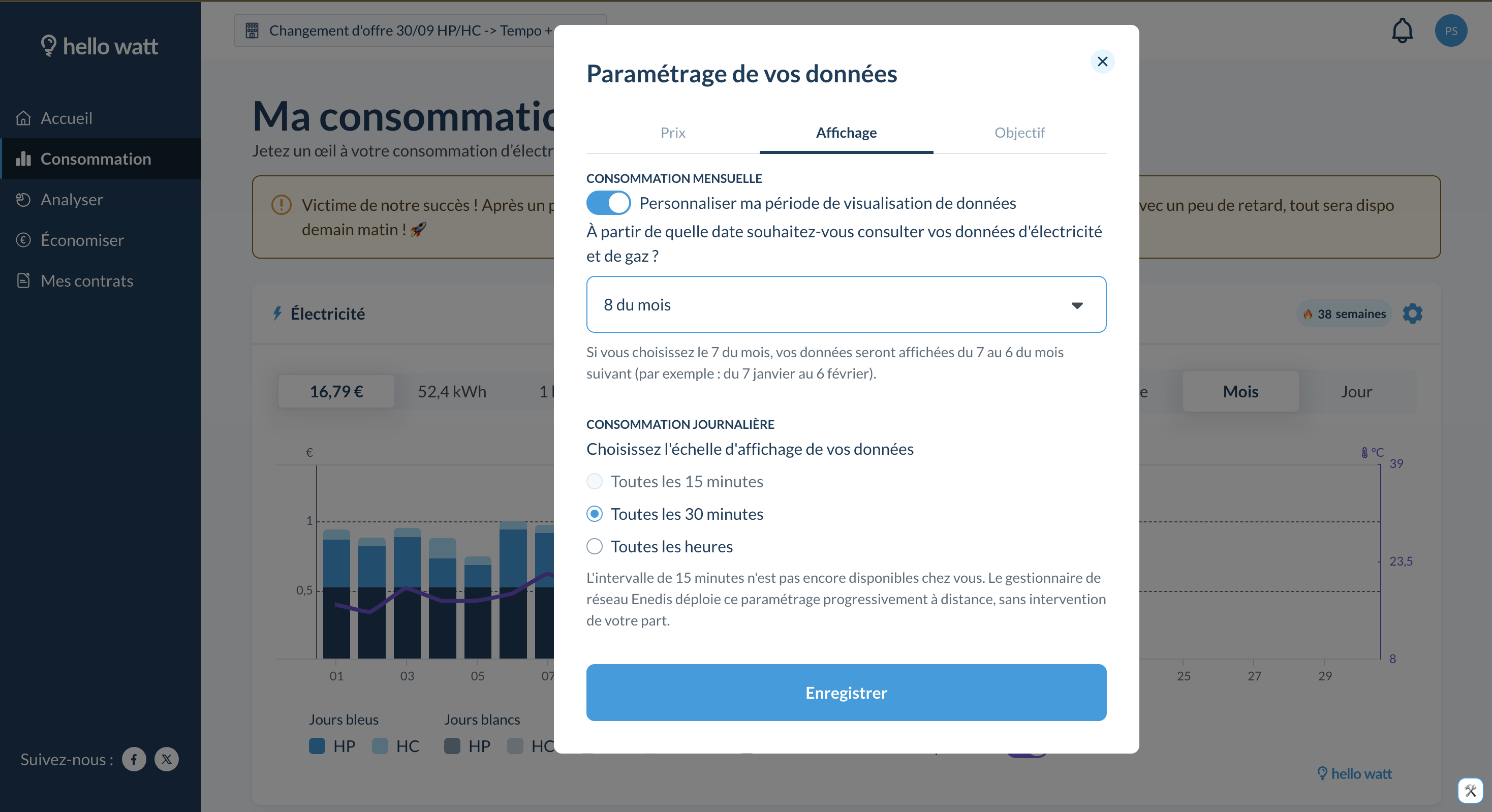This screenshot has width=1492, height=812.
Task: Choose 'Toutes les heures' radio option
Action: click(594, 546)
